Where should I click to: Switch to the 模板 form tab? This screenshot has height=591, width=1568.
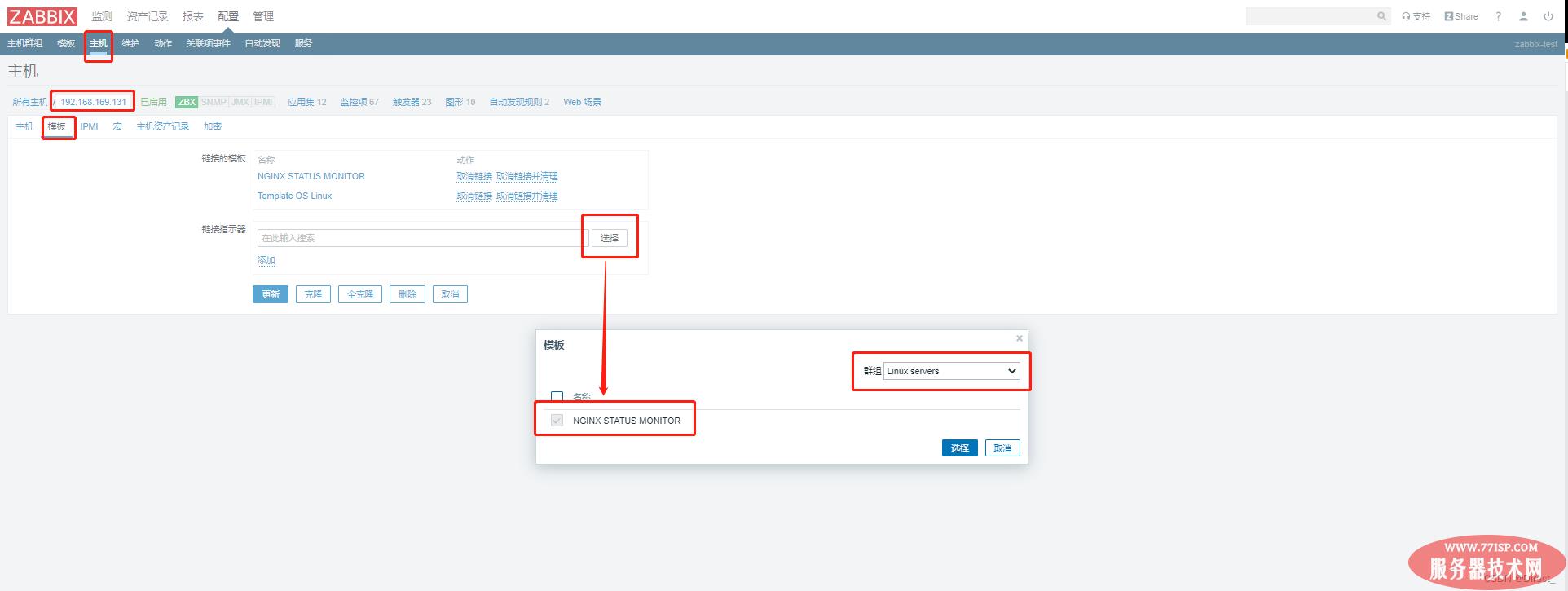[56, 126]
